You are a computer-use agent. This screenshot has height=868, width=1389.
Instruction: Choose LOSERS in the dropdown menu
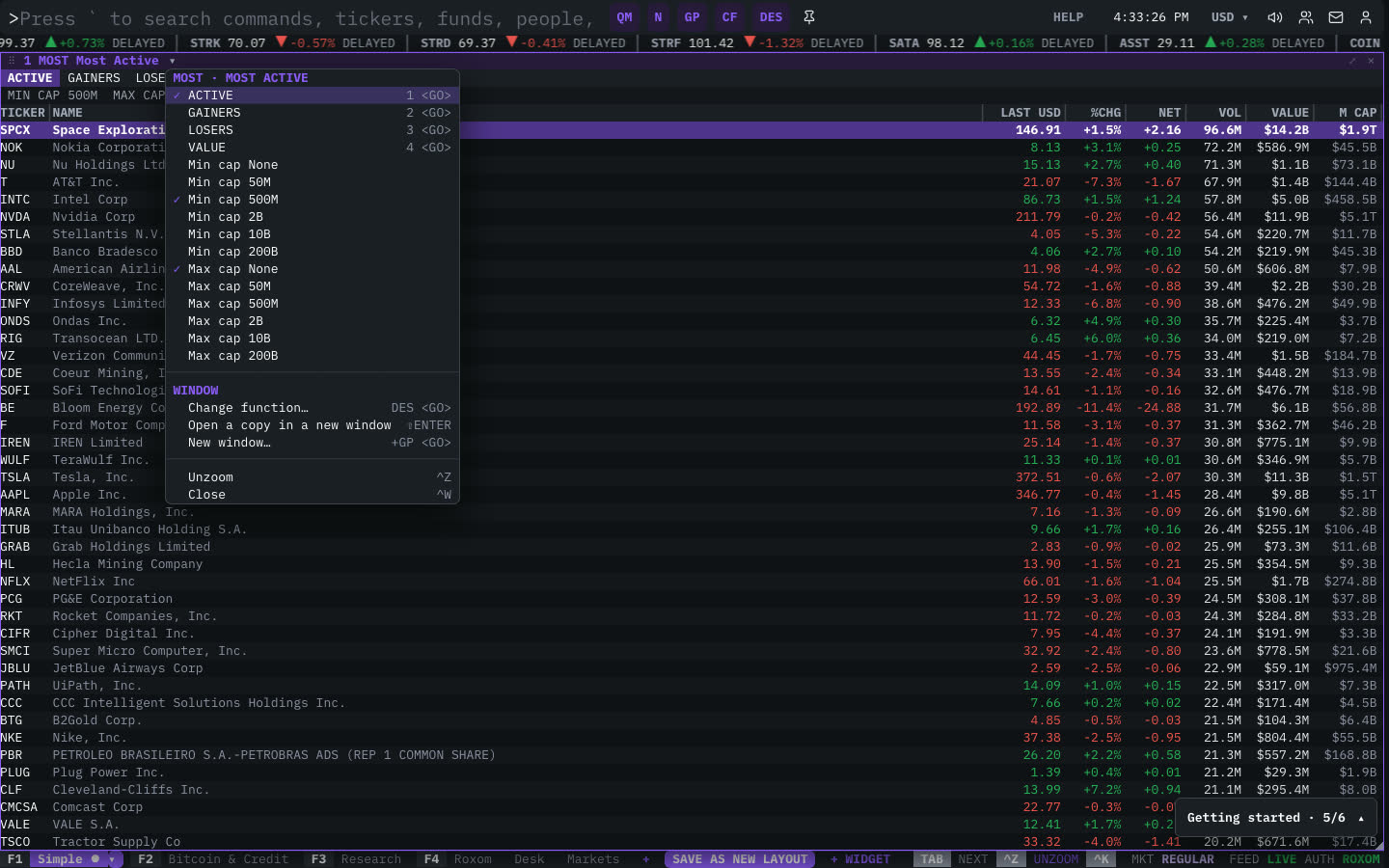click(x=313, y=130)
